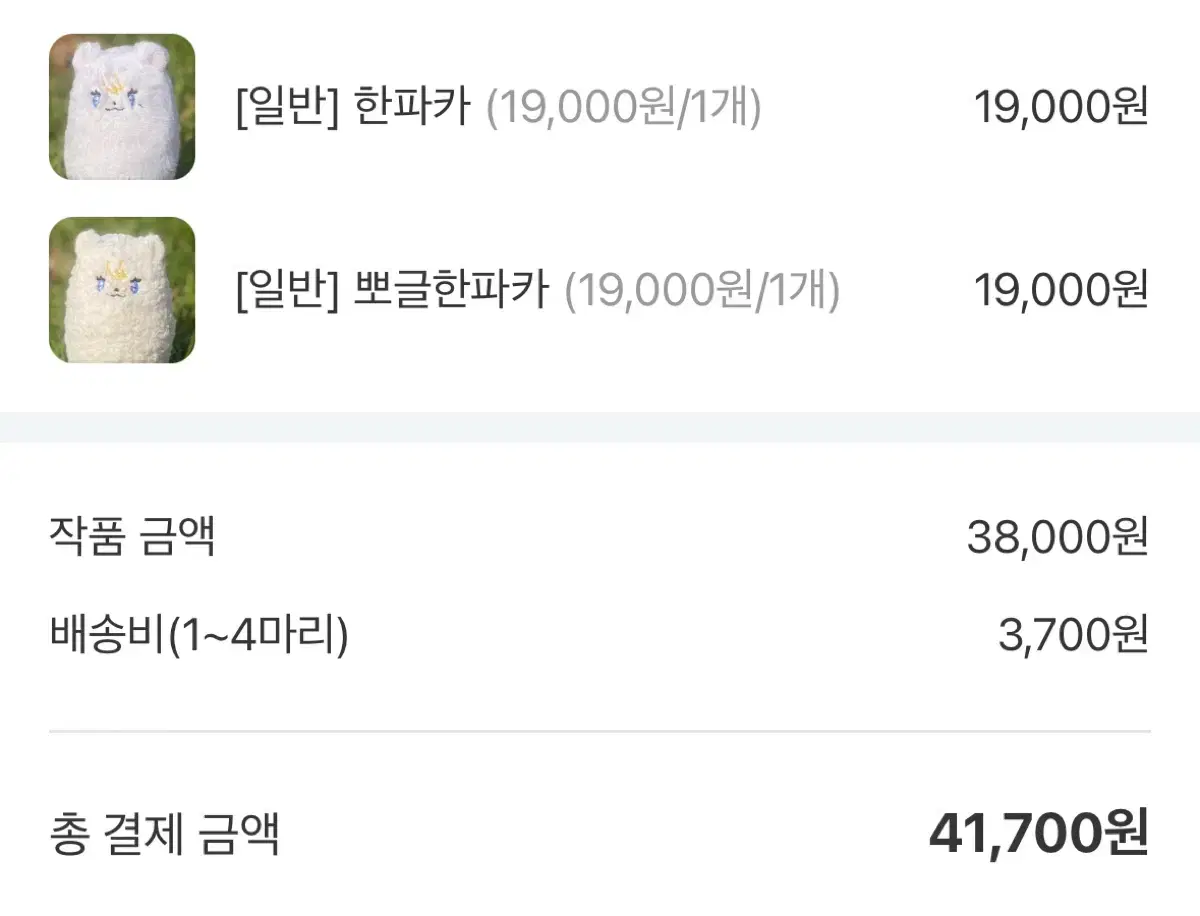The height and width of the screenshot is (916, 1200).
Task: Open the 뽀글한파카 plush thumbnail image
Action: (x=122, y=290)
